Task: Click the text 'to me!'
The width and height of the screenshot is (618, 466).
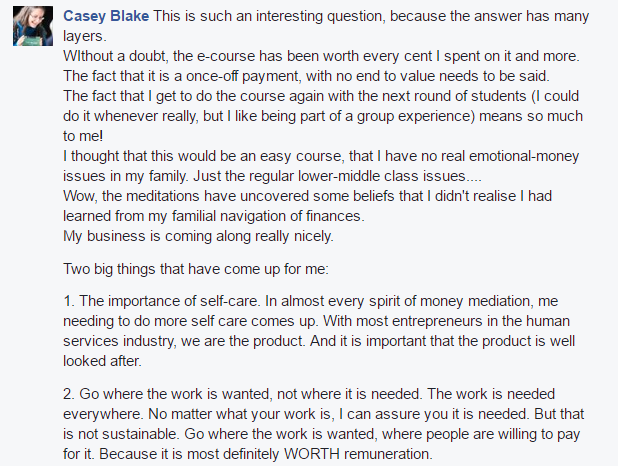Action: (83, 136)
